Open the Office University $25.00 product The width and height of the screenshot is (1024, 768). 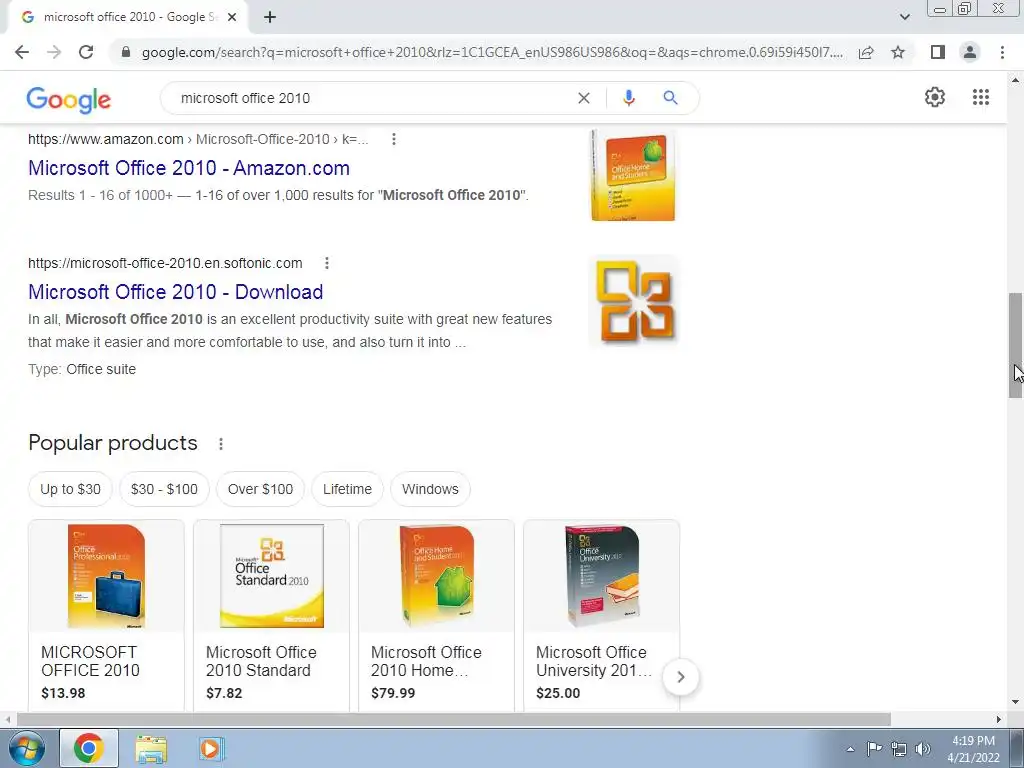(x=601, y=615)
